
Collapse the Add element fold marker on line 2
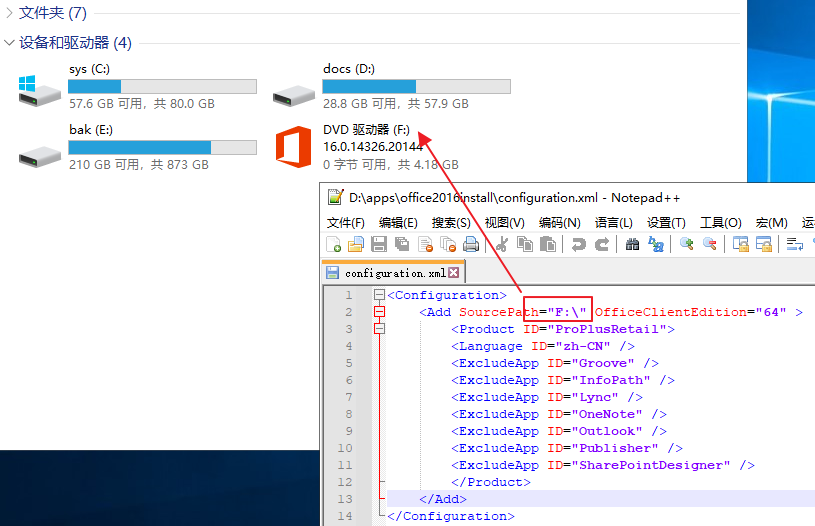point(379,312)
